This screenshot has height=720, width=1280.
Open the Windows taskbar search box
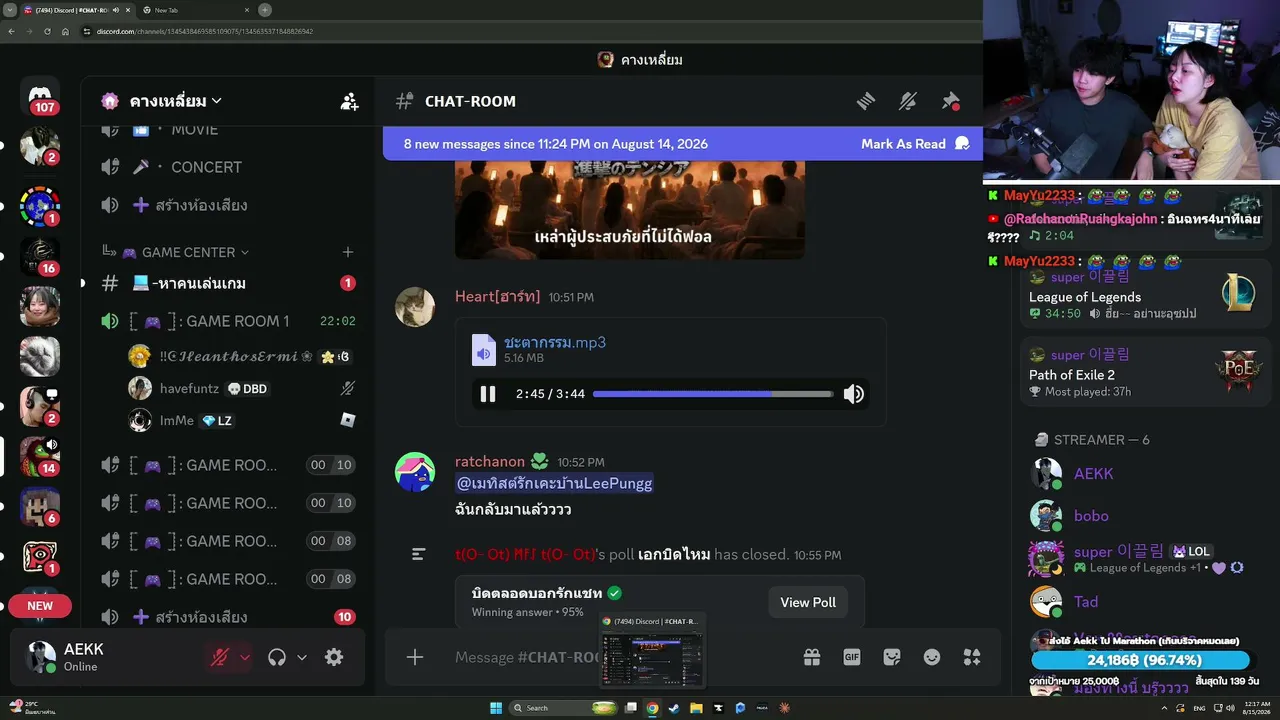click(x=563, y=708)
